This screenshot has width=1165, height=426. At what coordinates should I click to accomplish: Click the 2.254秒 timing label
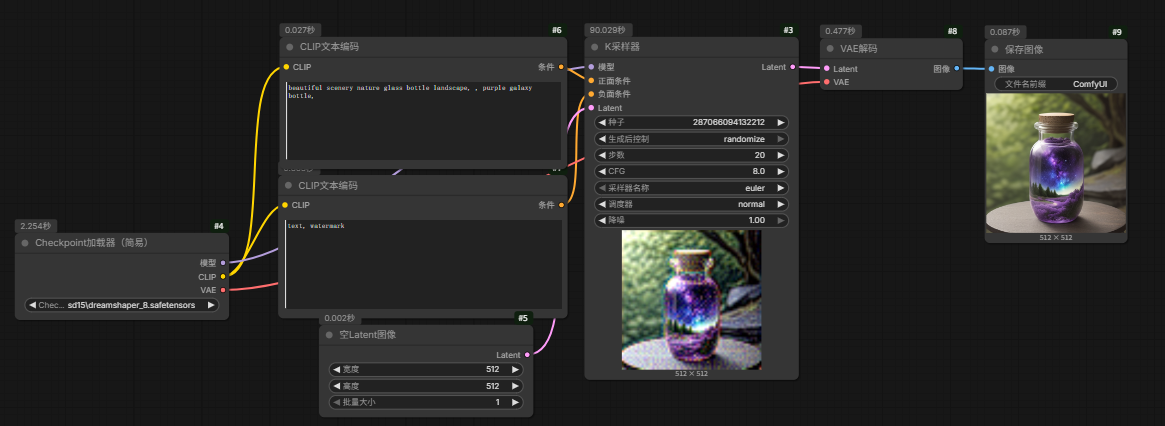(36, 226)
